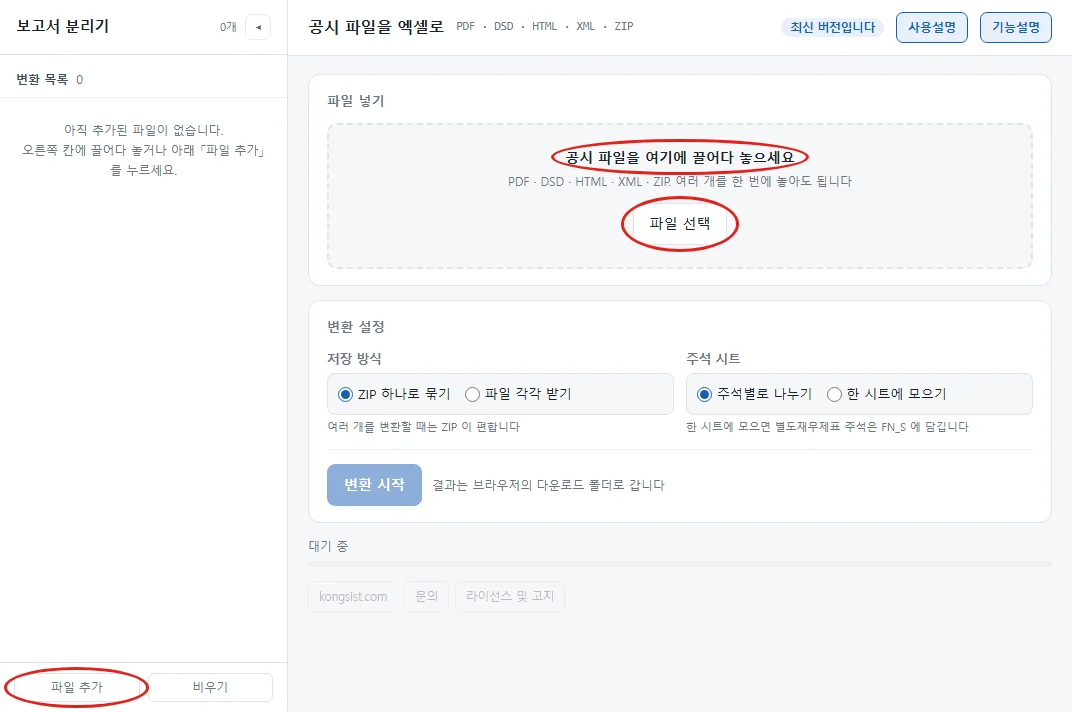This screenshot has width=1072, height=712.
Task: Open the 기능설명 page
Action: pos(1016,27)
